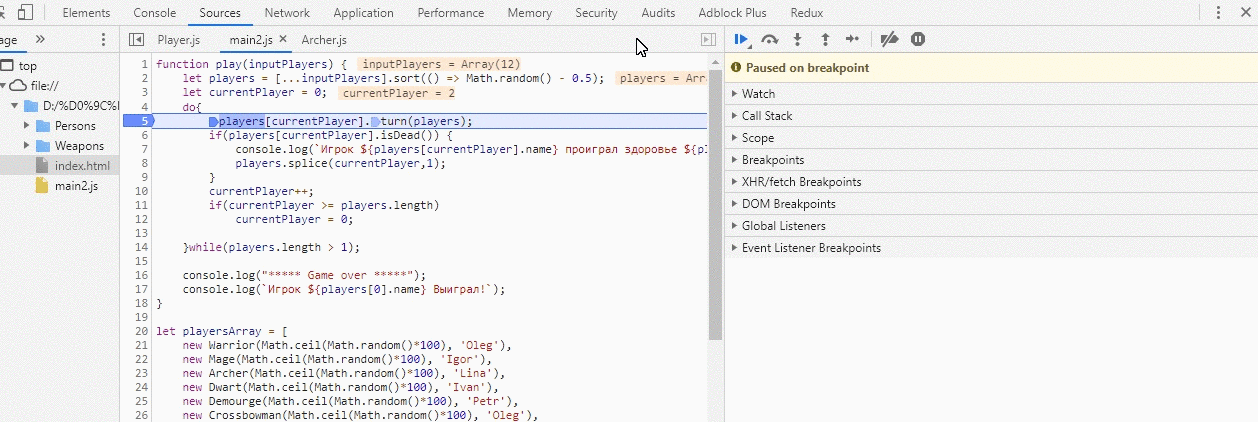
Task: Open the Console tab
Action: click(155, 13)
